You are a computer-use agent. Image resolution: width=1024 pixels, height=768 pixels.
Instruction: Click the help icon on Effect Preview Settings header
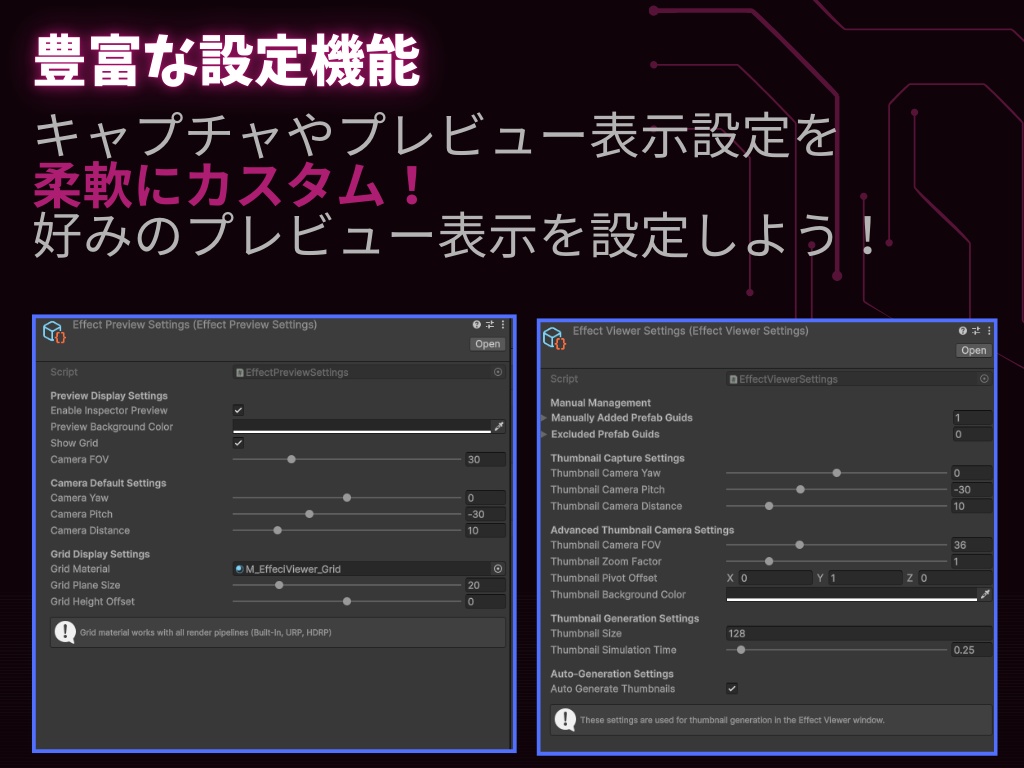476,324
